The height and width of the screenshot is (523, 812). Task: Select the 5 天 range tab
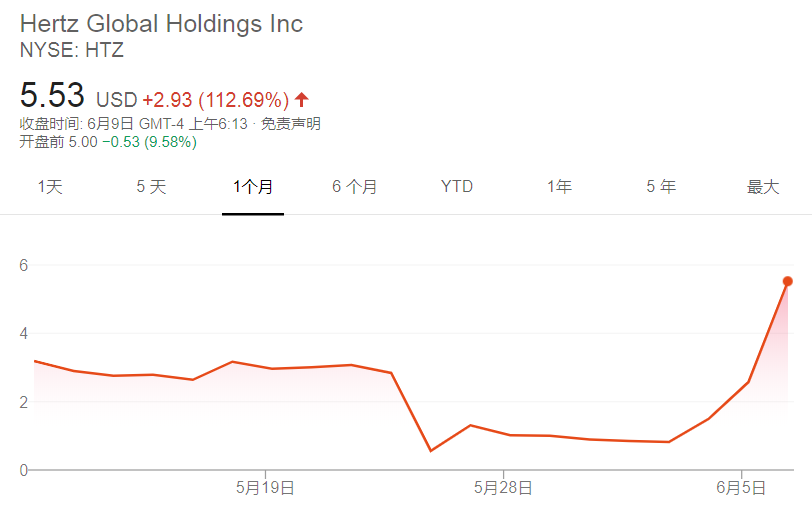[x=151, y=187]
